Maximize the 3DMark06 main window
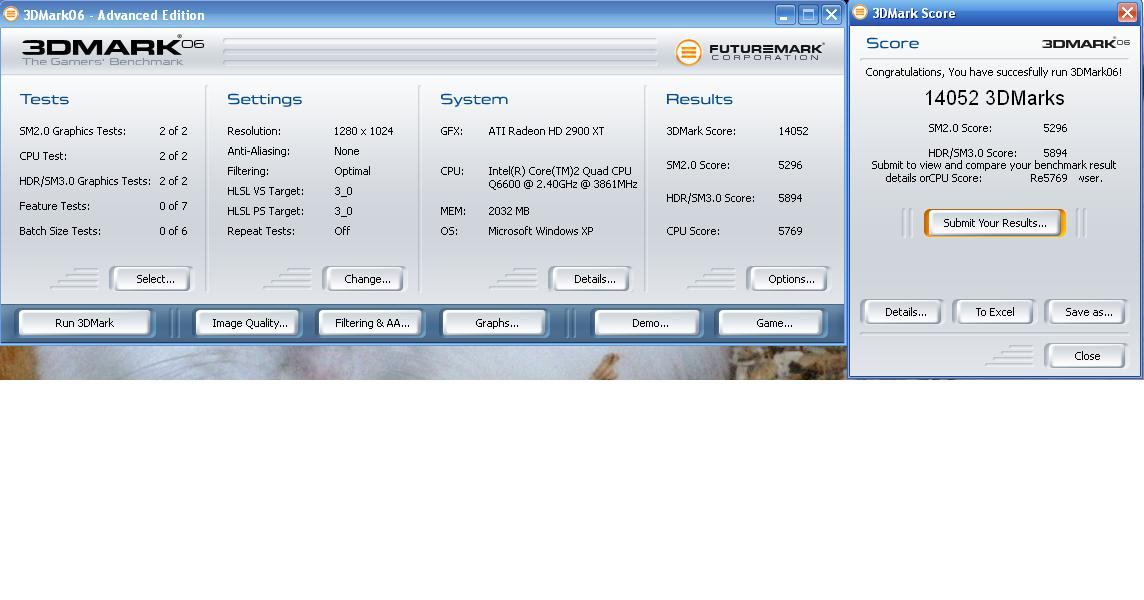 coord(808,15)
